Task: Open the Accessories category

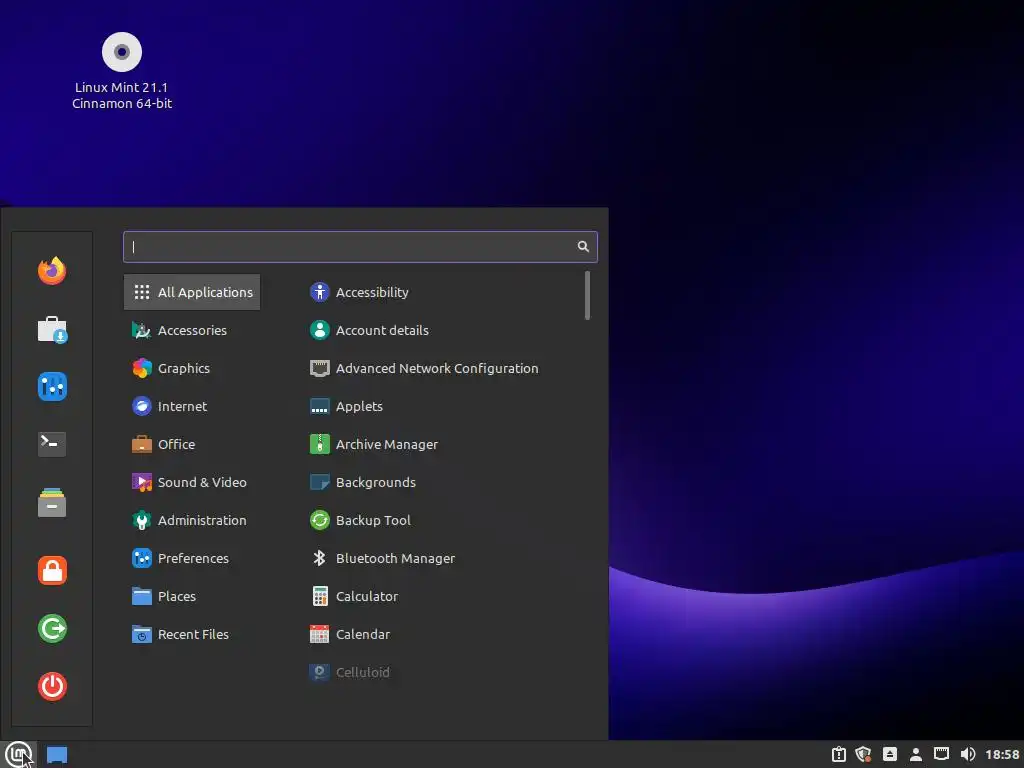Action: 192,330
